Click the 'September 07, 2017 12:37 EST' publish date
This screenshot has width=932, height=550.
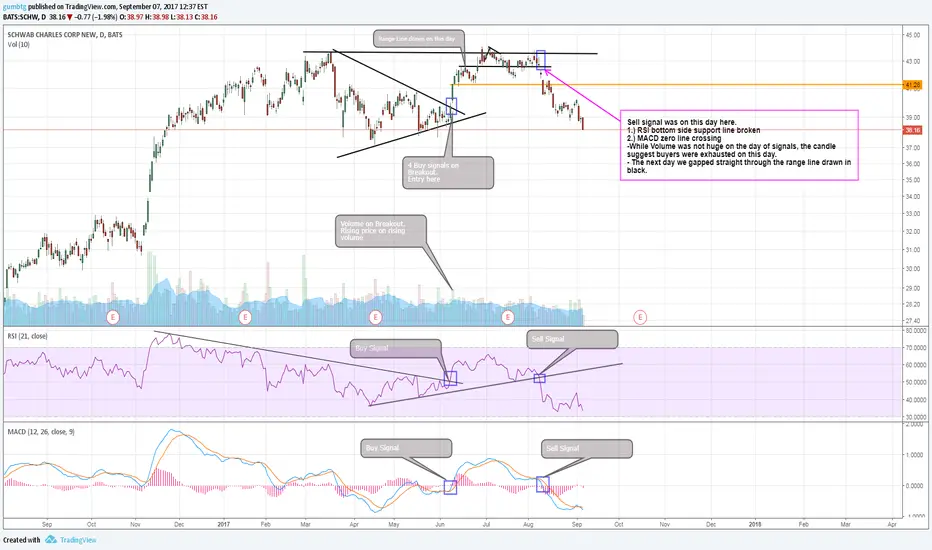click(x=163, y=7)
